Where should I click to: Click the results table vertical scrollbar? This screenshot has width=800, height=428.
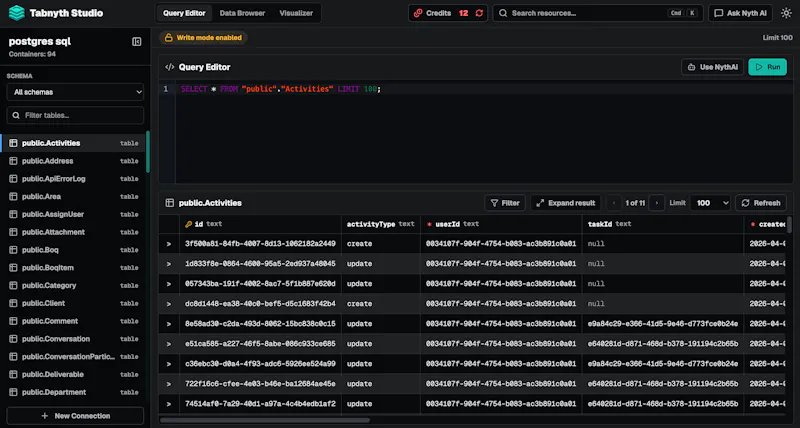pyautogui.click(x=789, y=224)
